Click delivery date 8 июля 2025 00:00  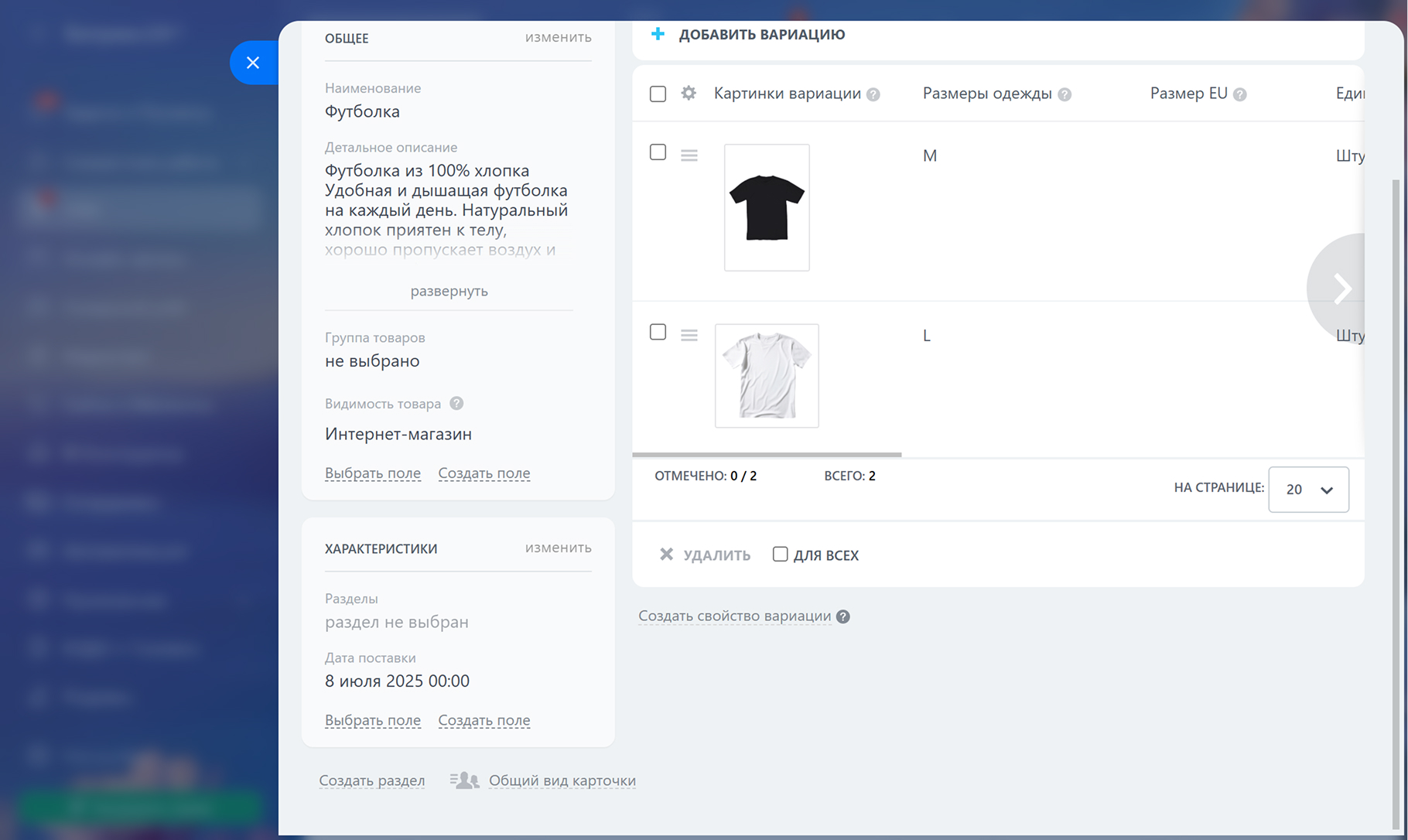tap(397, 681)
